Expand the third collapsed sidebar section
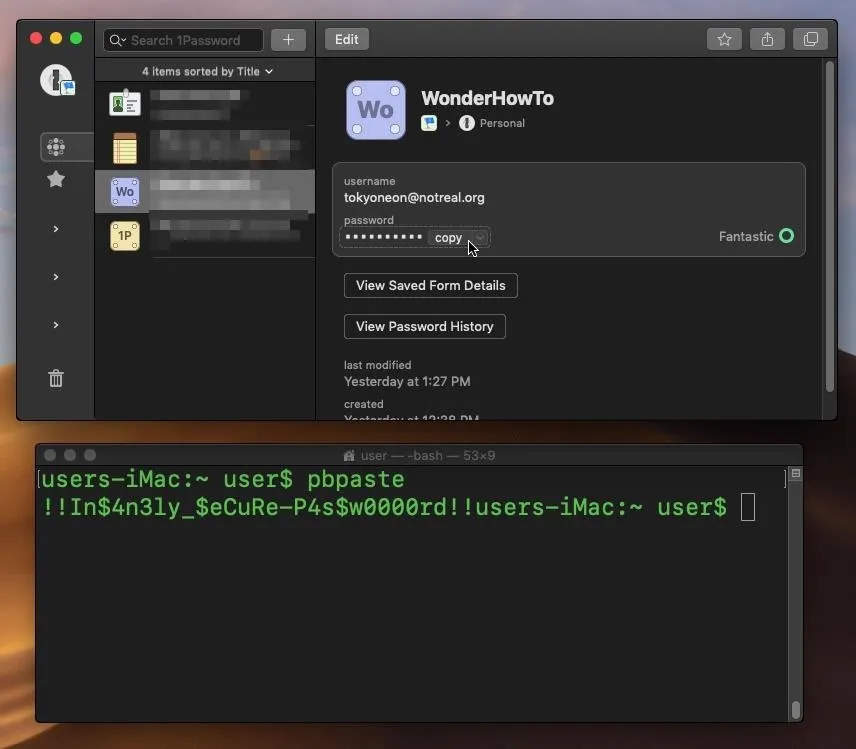This screenshot has width=856, height=749. pos(56,325)
